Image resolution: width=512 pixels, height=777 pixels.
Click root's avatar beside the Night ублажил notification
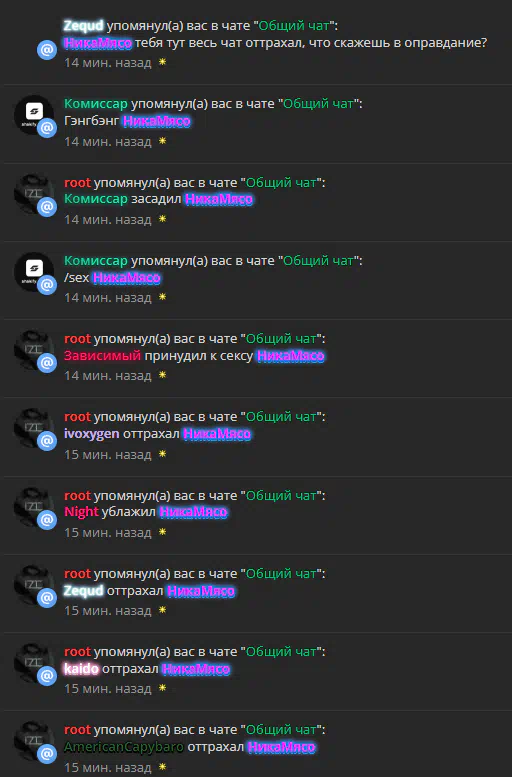[x=34, y=506]
